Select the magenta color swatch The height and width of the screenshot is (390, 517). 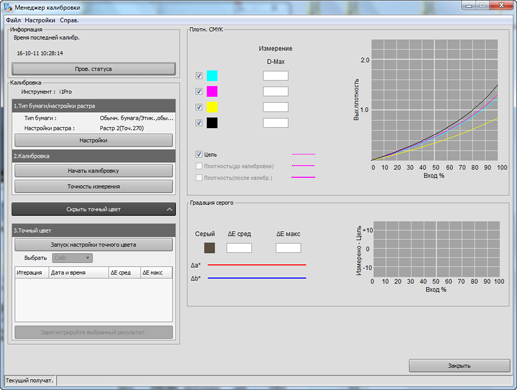point(212,91)
